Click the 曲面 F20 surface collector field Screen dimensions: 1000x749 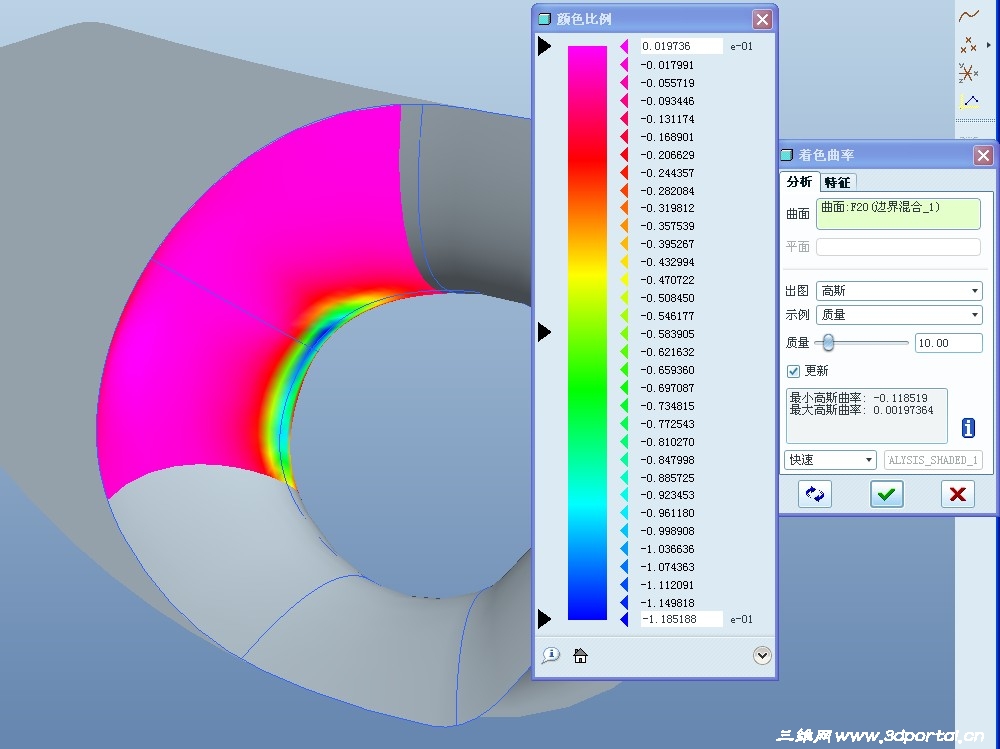tap(898, 214)
